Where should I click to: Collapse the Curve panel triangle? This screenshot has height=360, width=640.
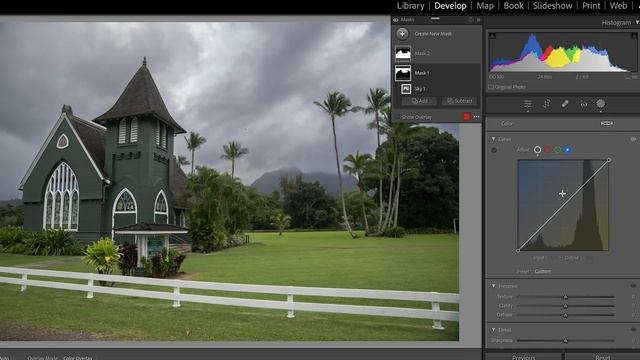point(493,139)
